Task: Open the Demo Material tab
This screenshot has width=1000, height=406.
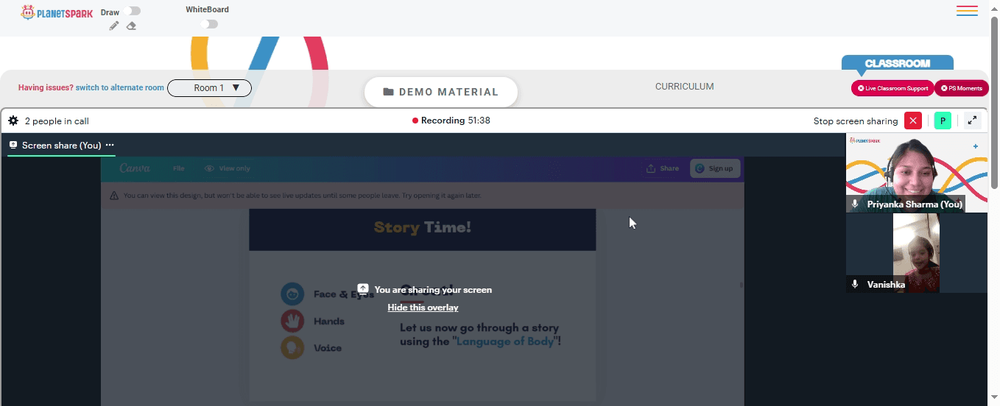Action: [x=441, y=92]
